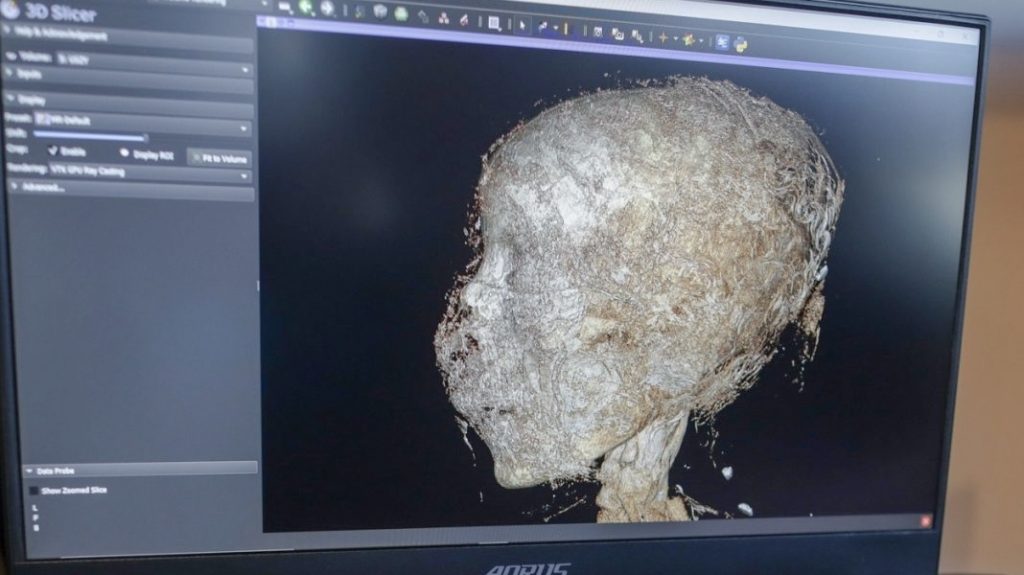The width and height of the screenshot is (1024, 575).
Task: Click the capture screenshot icon
Action: pyautogui.click(x=598, y=32)
